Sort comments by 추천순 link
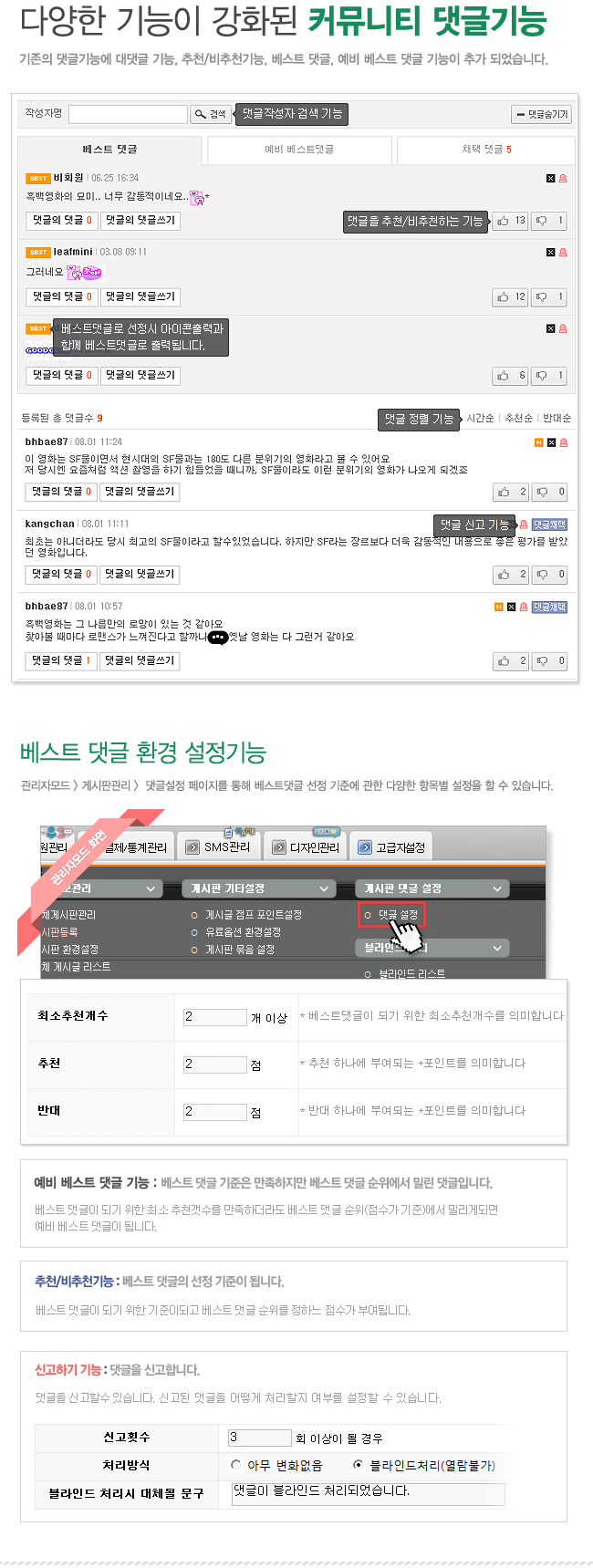The image size is (593, 1568). pyautogui.click(x=518, y=419)
